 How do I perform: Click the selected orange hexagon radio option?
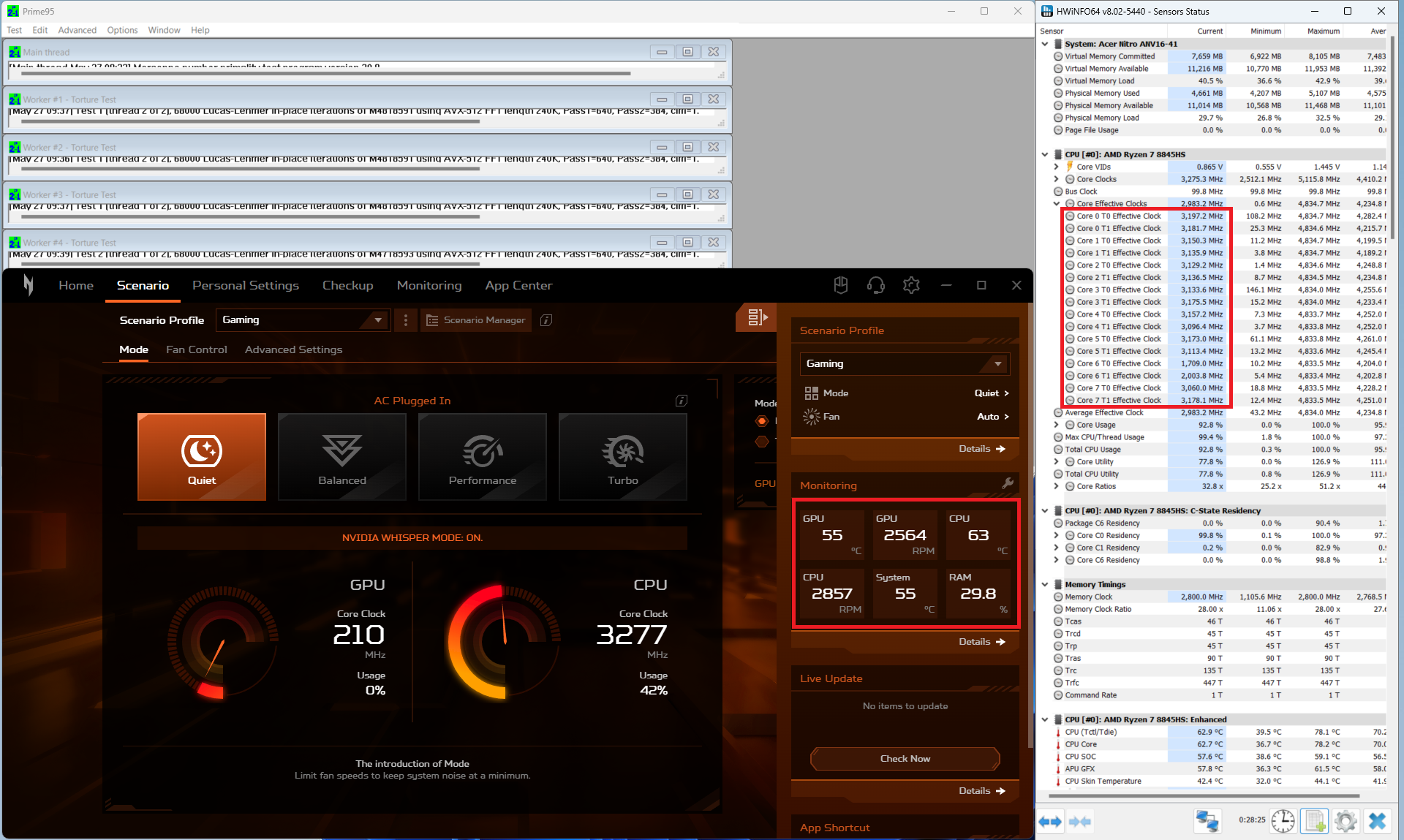pos(762,421)
